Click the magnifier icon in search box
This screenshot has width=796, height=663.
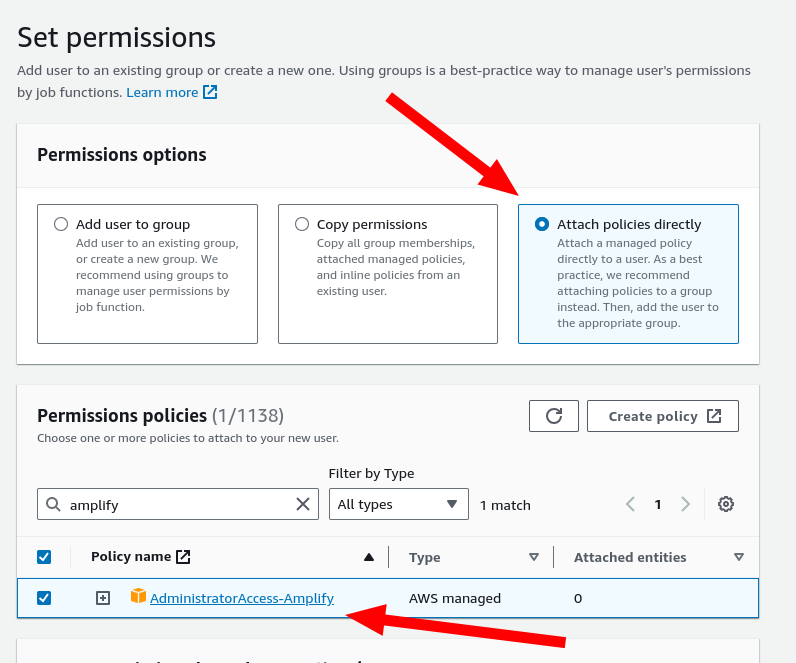pyautogui.click(x=54, y=504)
